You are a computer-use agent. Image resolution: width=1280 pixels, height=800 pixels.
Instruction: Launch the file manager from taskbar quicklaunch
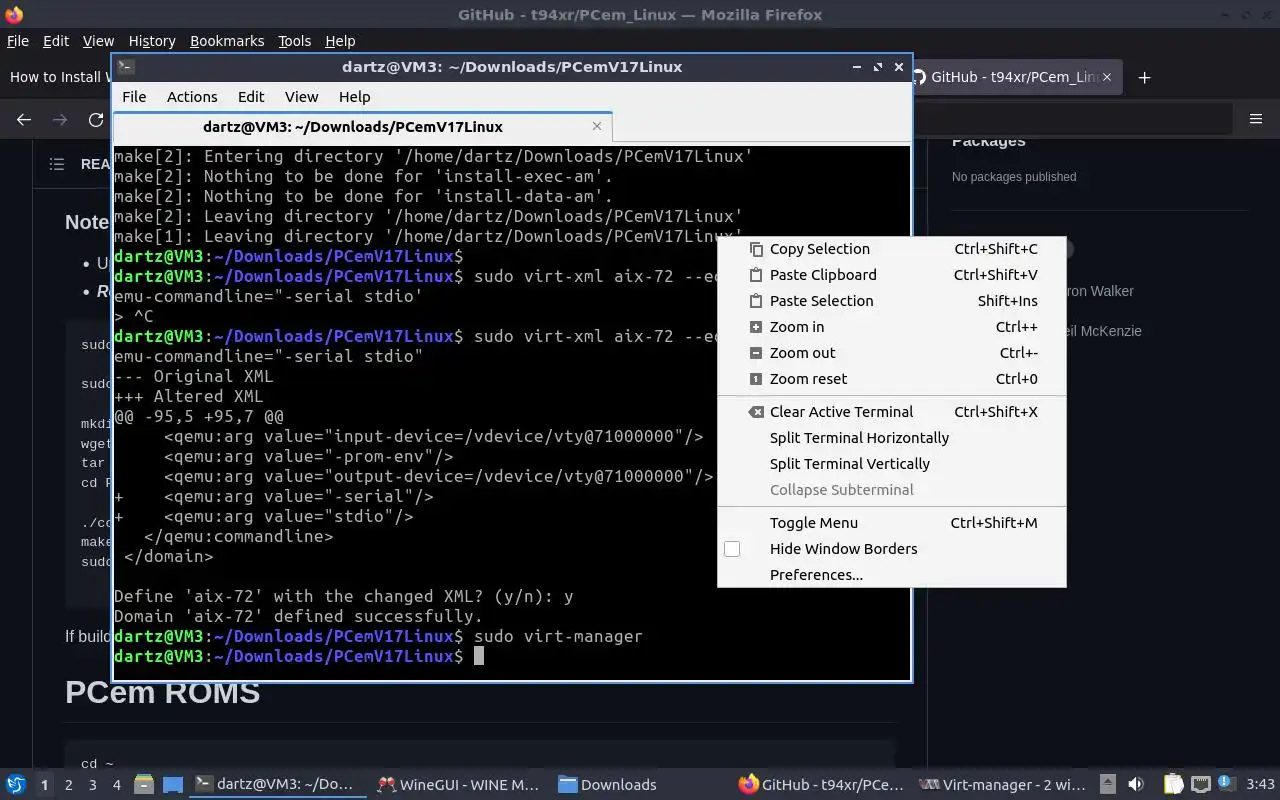pyautogui.click(x=144, y=785)
